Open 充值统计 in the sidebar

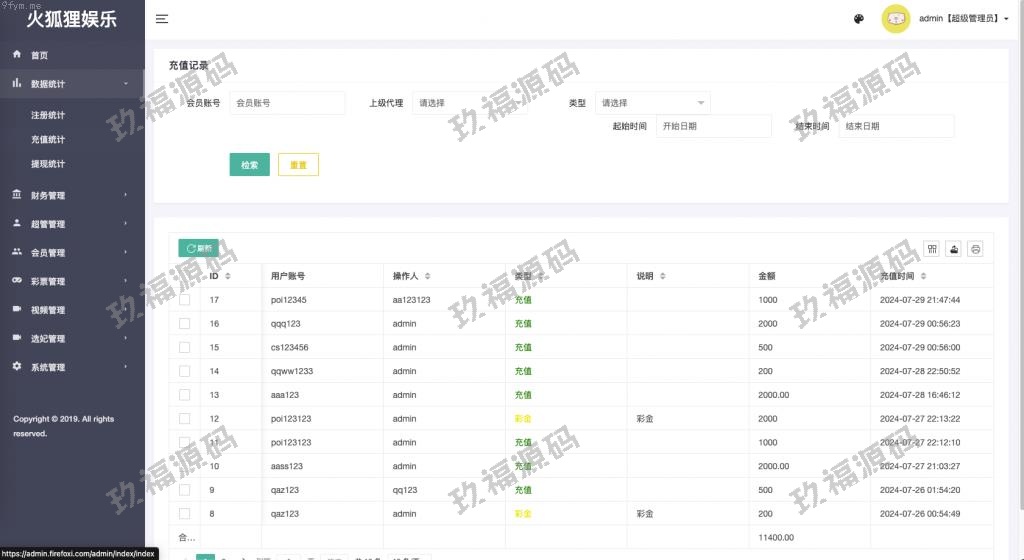(48, 140)
